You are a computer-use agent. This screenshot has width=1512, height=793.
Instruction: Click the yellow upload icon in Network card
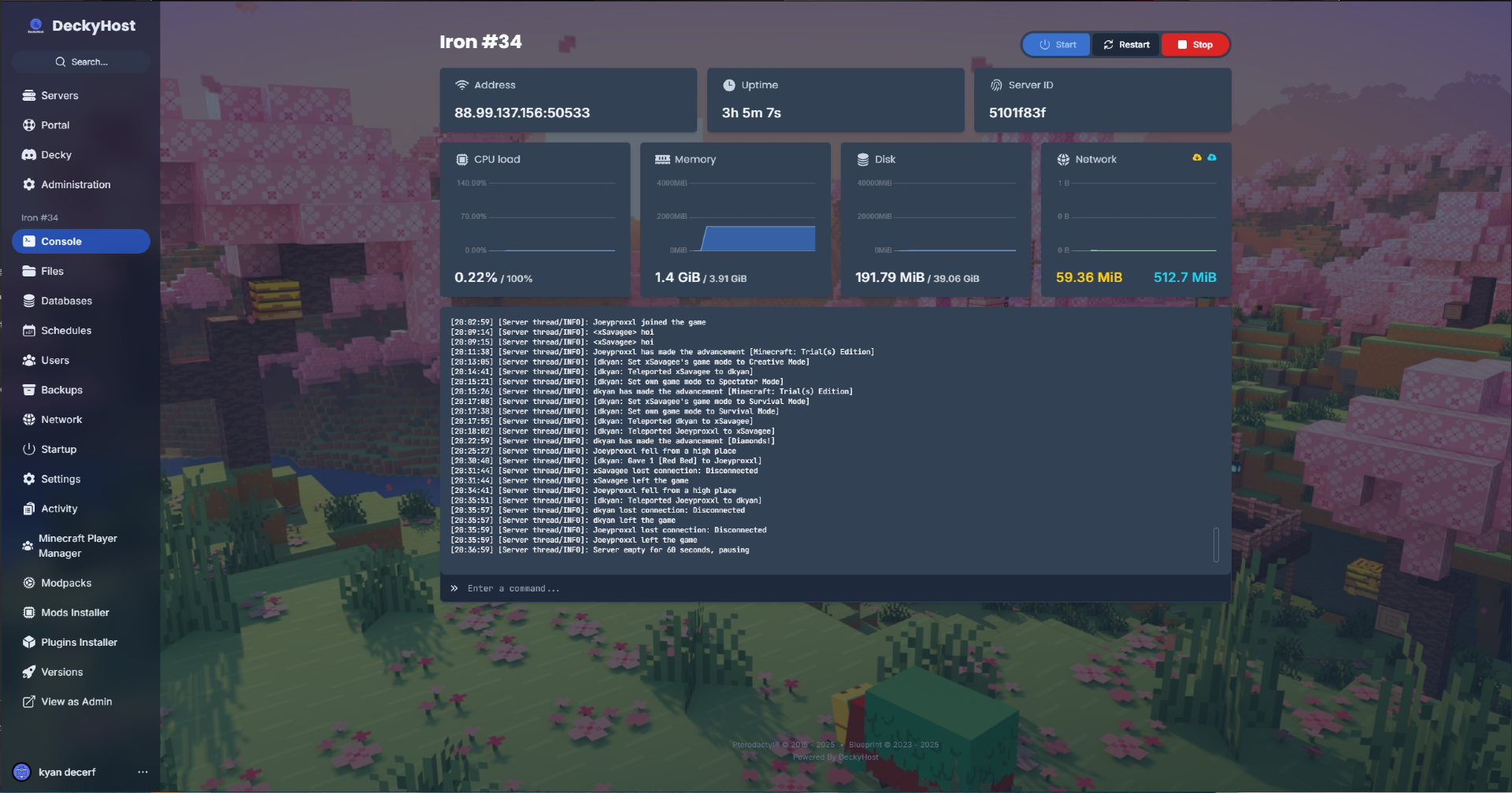tap(1197, 157)
